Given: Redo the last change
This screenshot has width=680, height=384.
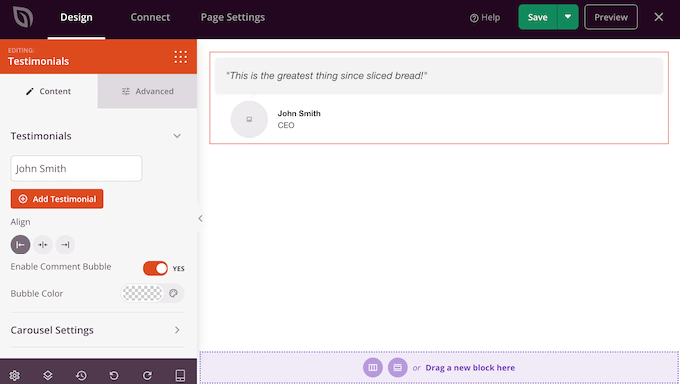Looking at the screenshot, I should pos(147,375).
